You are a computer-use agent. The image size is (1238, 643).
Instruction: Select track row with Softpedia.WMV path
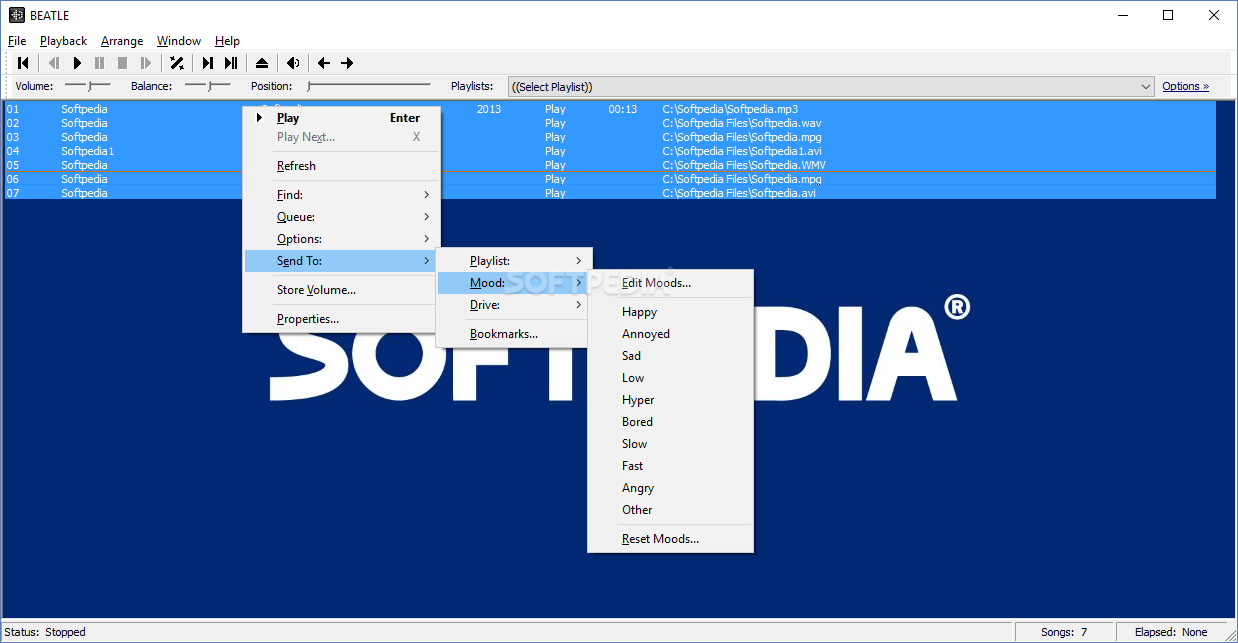click(610, 165)
